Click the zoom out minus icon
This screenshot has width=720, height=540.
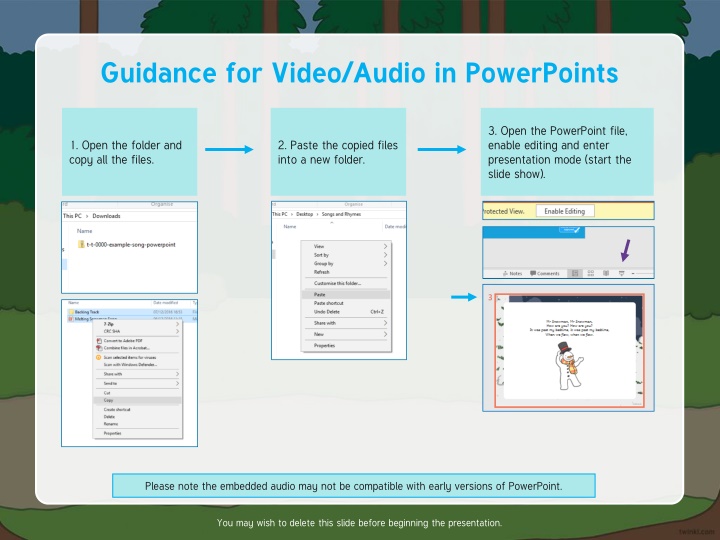[x=633, y=273]
